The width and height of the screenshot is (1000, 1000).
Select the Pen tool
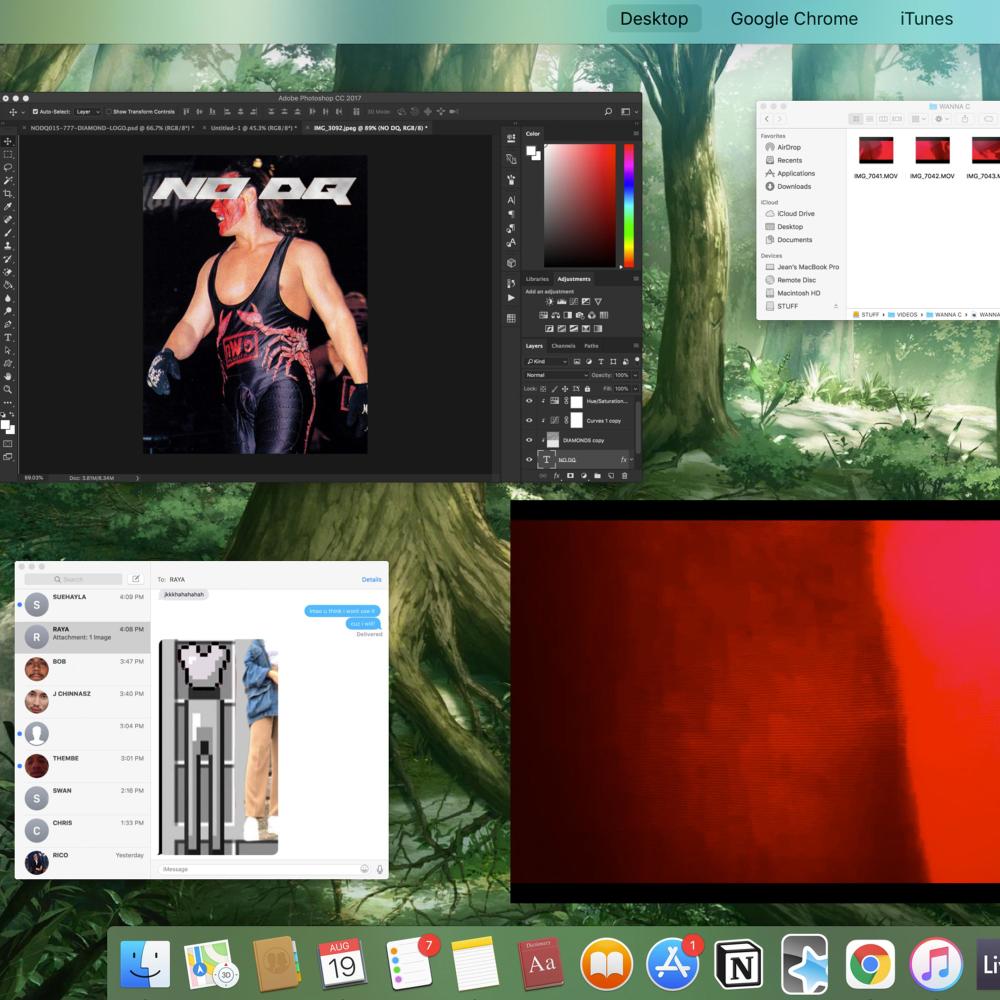click(8, 325)
